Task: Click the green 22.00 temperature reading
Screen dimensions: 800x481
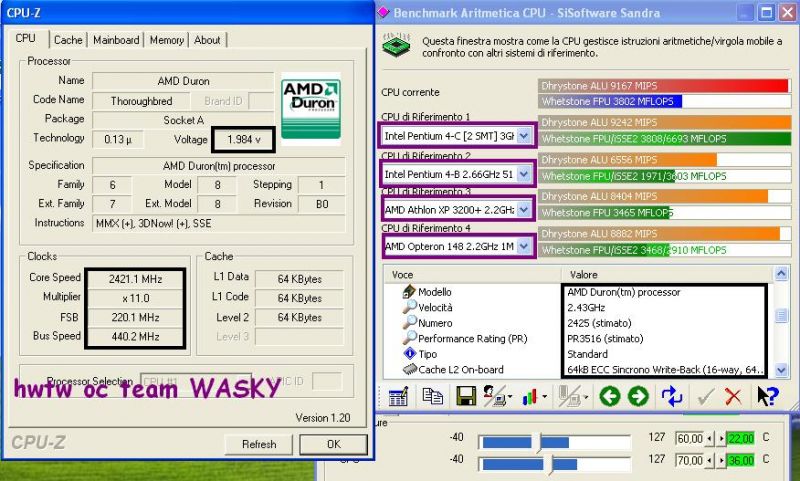Action: click(741, 438)
